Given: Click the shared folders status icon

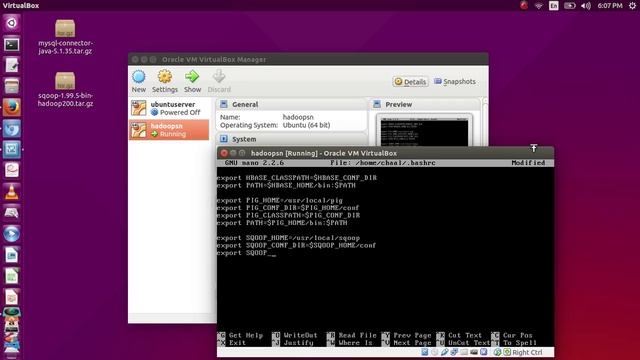Looking at the screenshot, I should pos(464,352).
